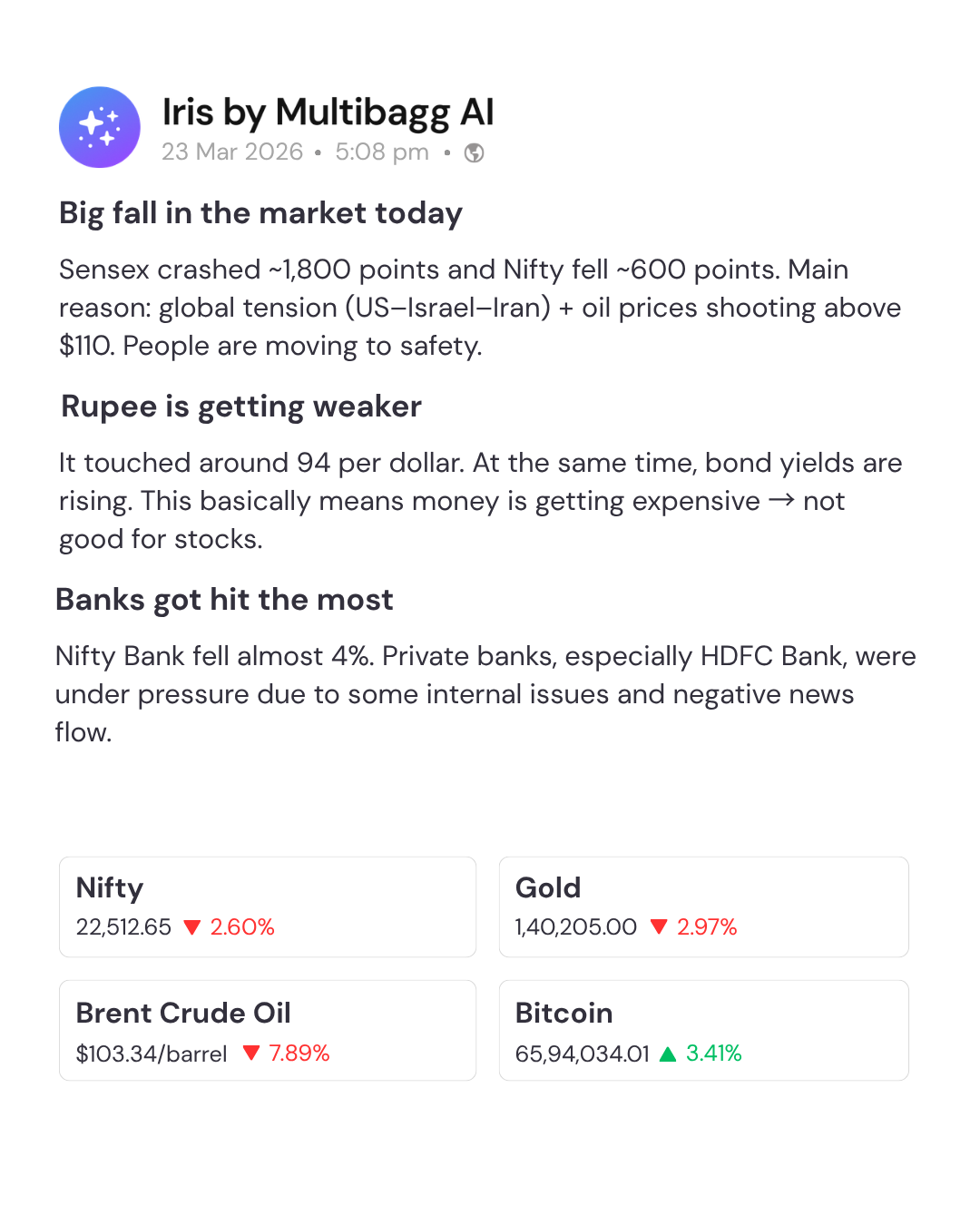Click the globe public visibility icon
The image size is (980, 1225).
474,152
